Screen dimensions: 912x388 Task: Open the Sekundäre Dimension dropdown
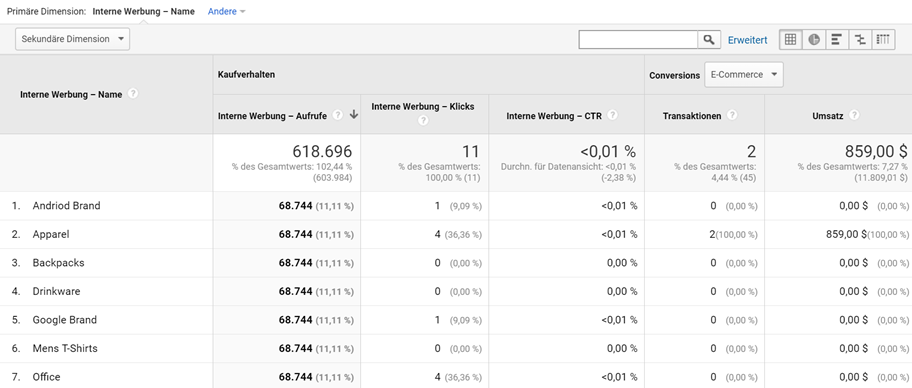click(x=72, y=39)
